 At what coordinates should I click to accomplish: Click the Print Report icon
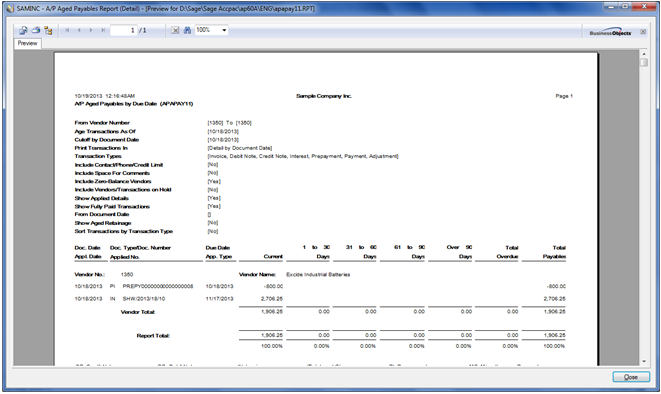[x=36, y=30]
